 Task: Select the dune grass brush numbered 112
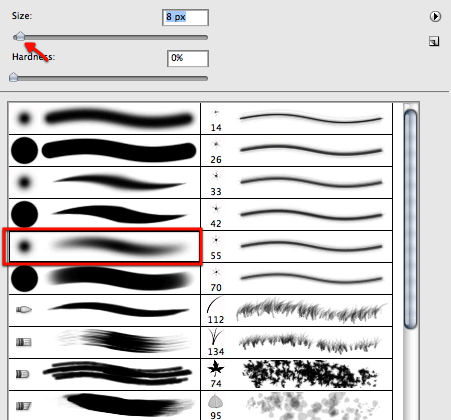click(x=296, y=311)
